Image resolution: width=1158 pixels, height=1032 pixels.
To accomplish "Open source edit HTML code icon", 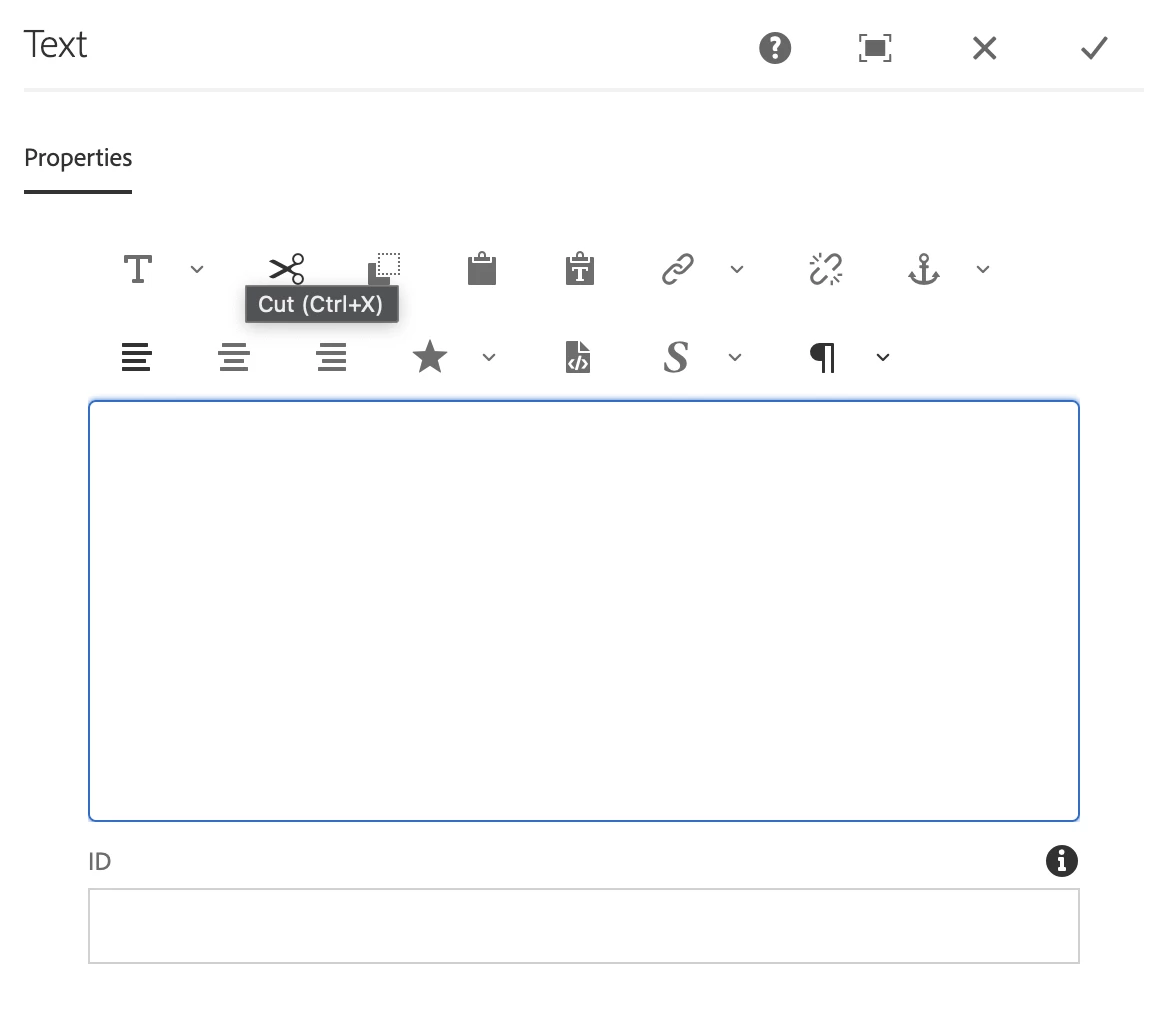I will click(x=578, y=357).
